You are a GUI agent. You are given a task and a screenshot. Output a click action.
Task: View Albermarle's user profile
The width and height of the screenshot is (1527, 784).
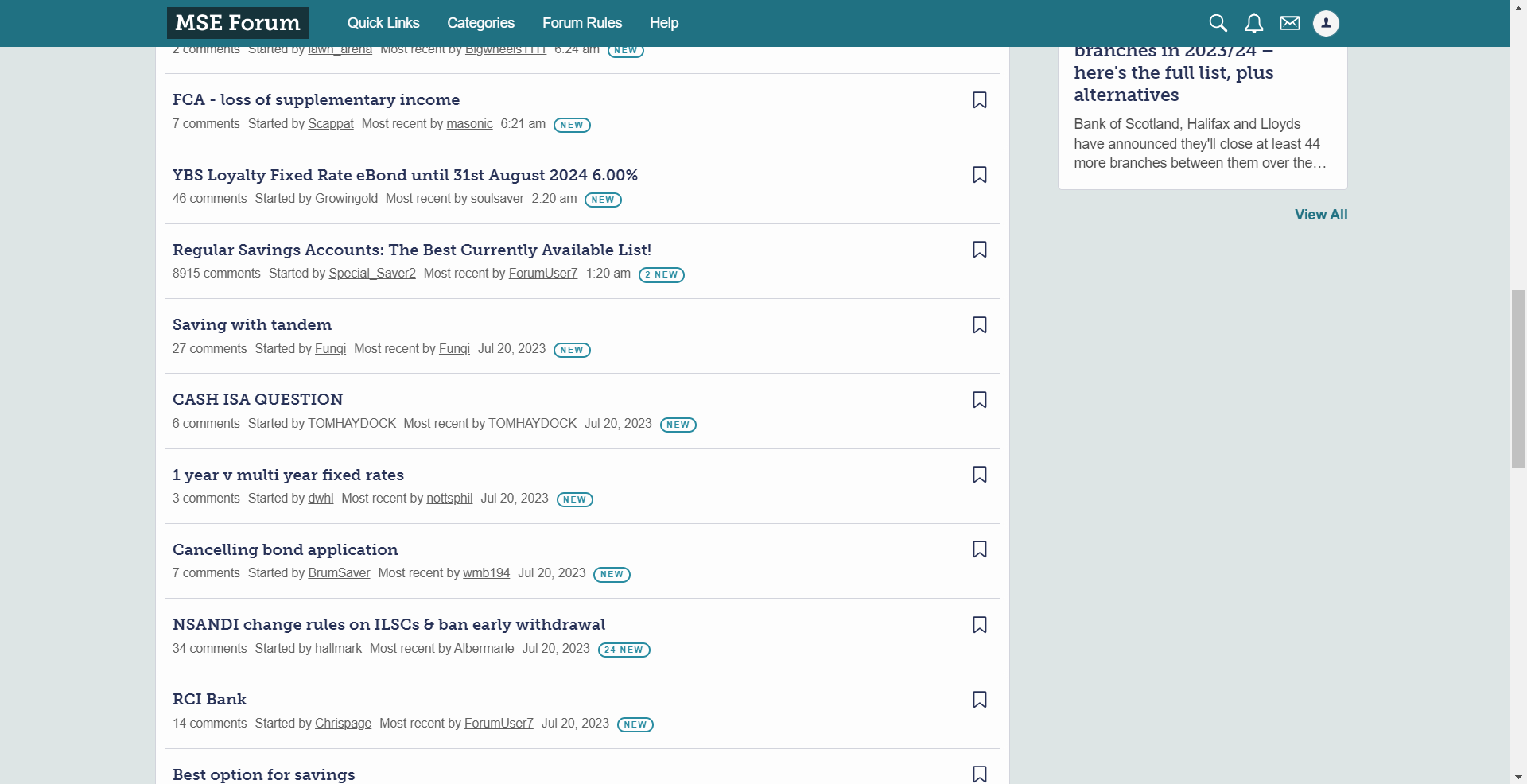[484, 649]
